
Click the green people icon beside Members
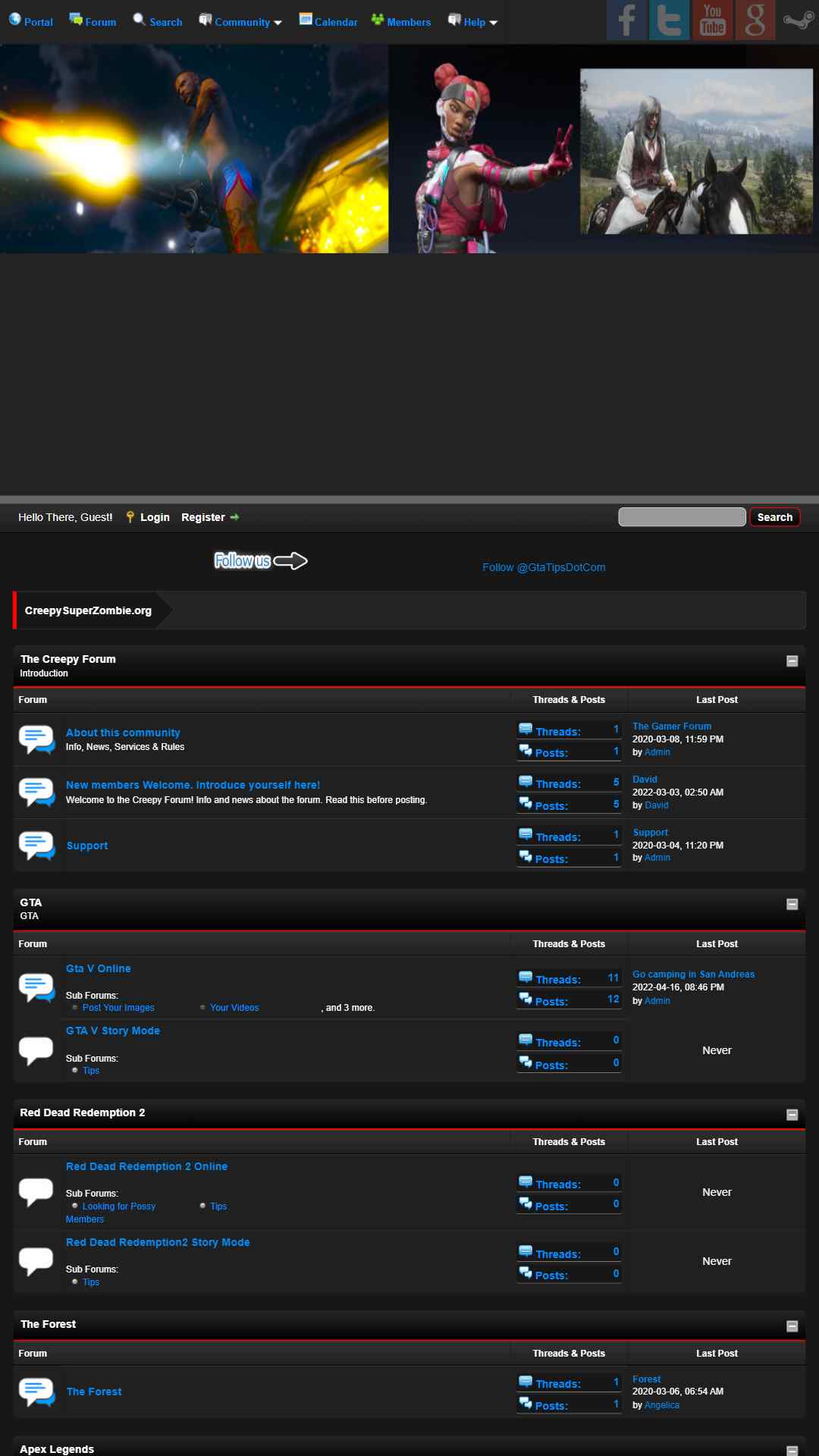coord(378,19)
